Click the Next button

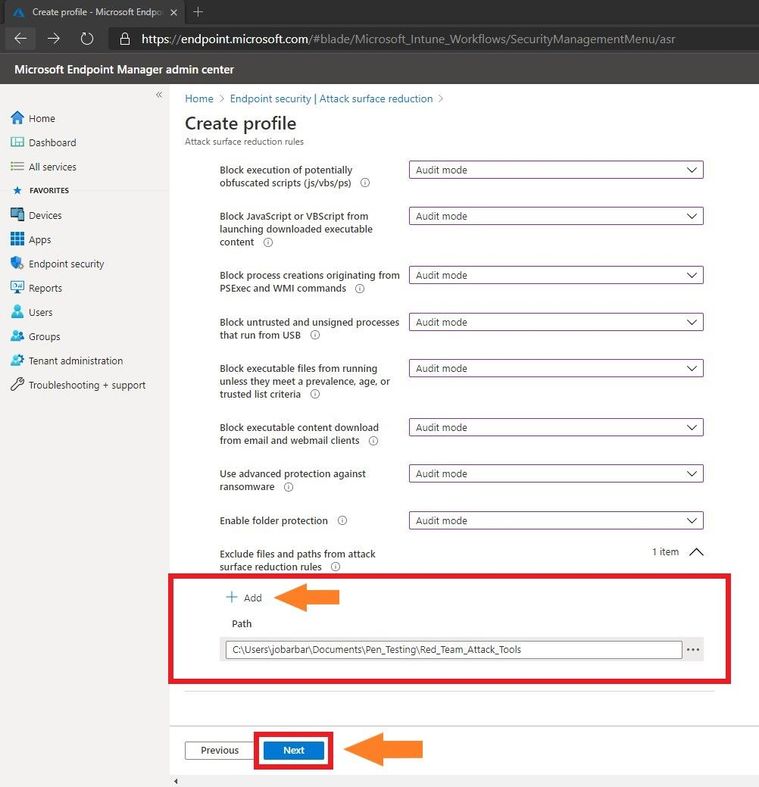tap(294, 750)
